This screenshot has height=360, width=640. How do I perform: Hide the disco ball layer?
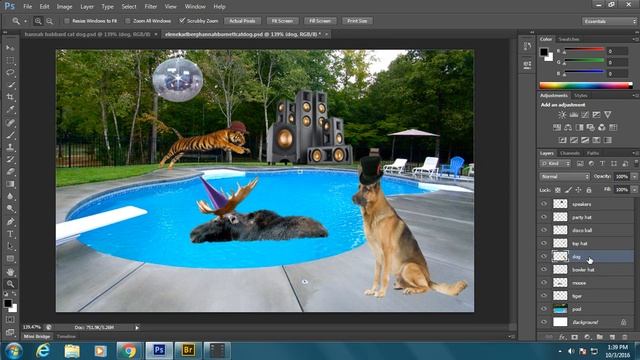(x=544, y=230)
